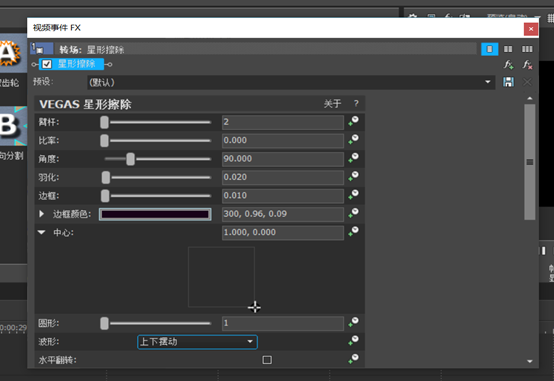The height and width of the screenshot is (381, 554).
Task: Enable the 水平翻转 checkbox
Action: click(267, 360)
